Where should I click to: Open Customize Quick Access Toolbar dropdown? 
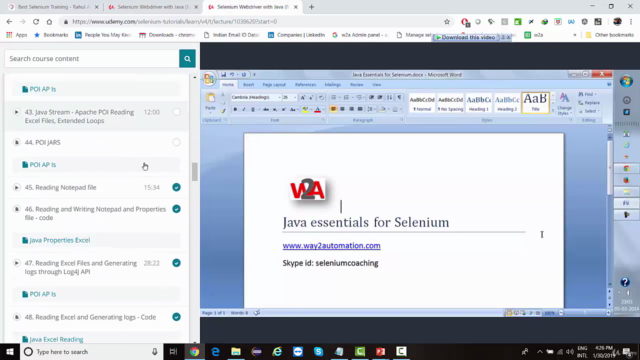(254, 75)
